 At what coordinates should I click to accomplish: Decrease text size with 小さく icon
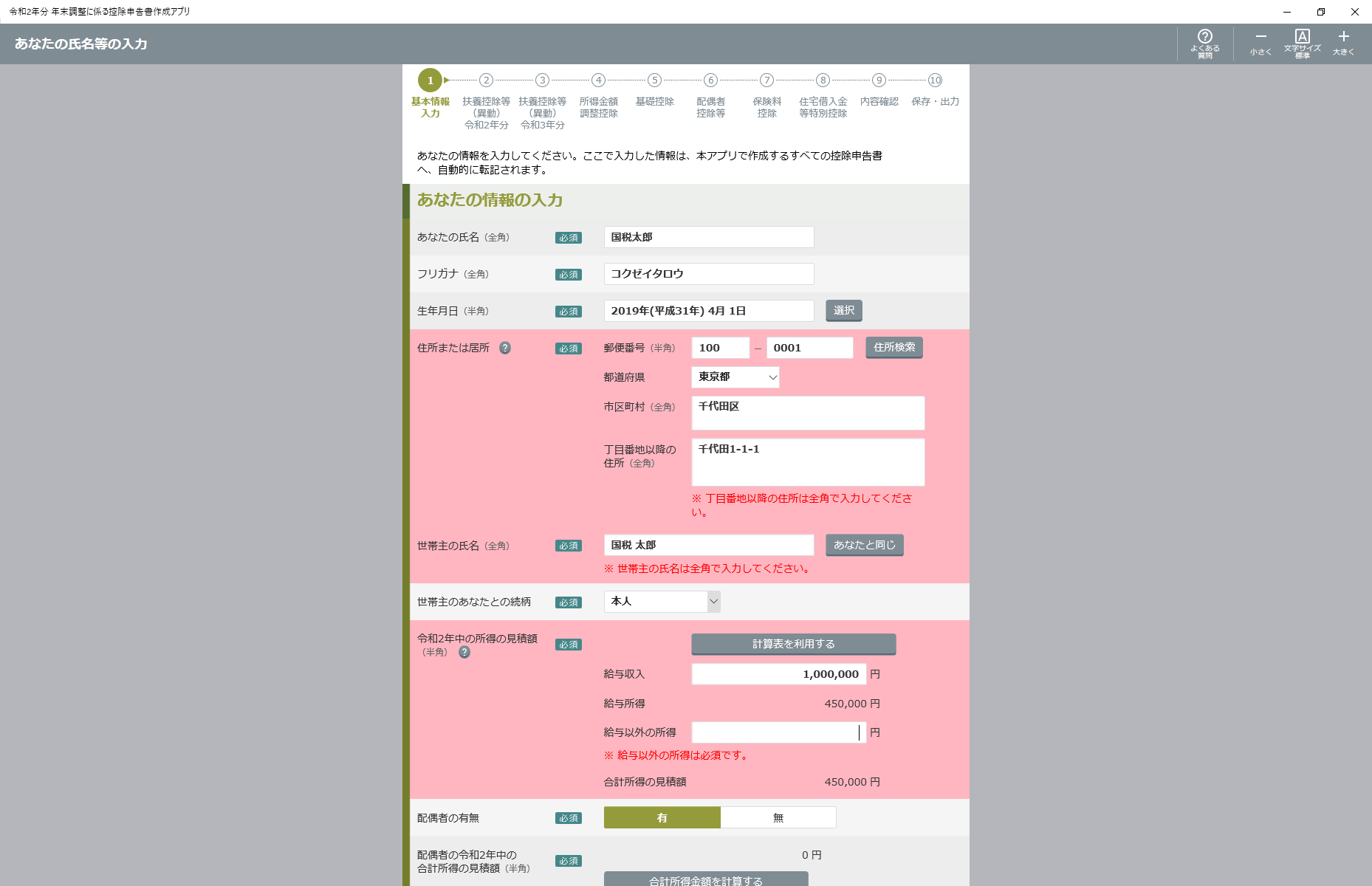point(1260,43)
